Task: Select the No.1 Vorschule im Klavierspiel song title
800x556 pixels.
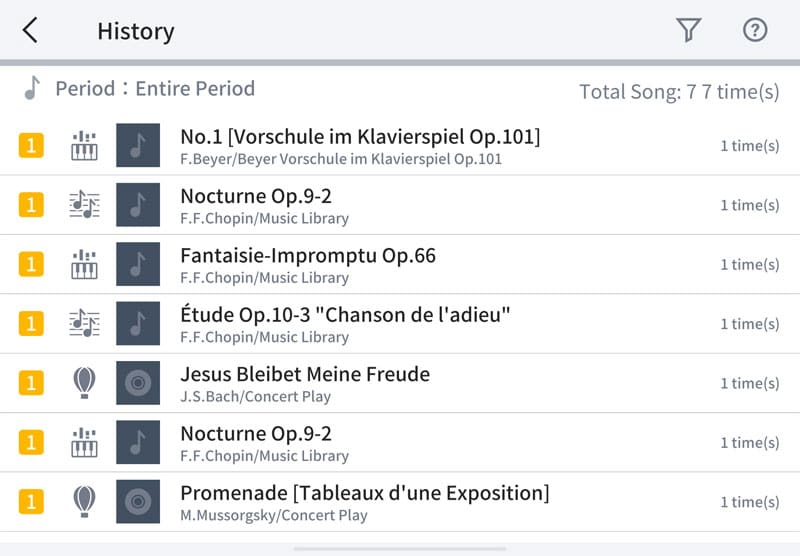Action: point(360,136)
